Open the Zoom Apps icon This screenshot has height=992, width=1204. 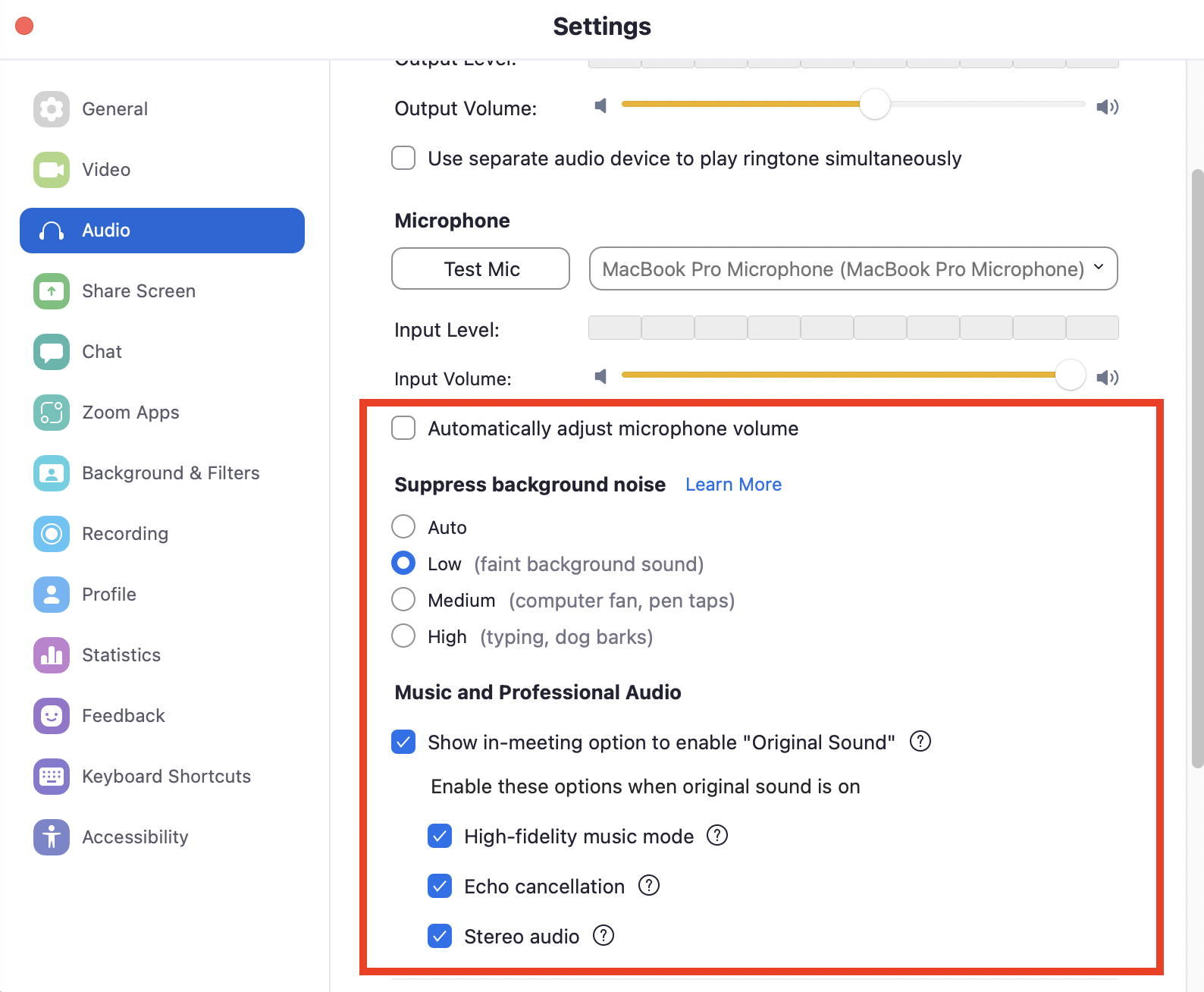point(52,413)
